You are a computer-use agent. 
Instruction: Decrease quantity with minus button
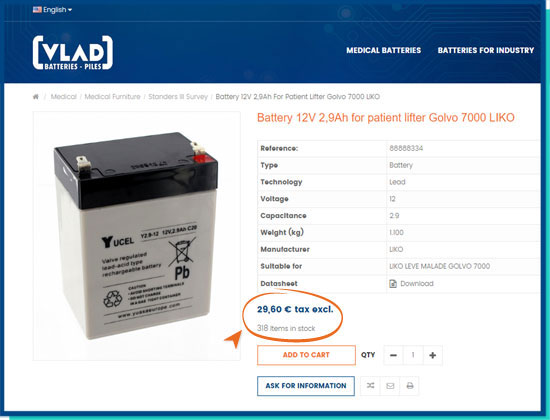pyautogui.click(x=394, y=355)
